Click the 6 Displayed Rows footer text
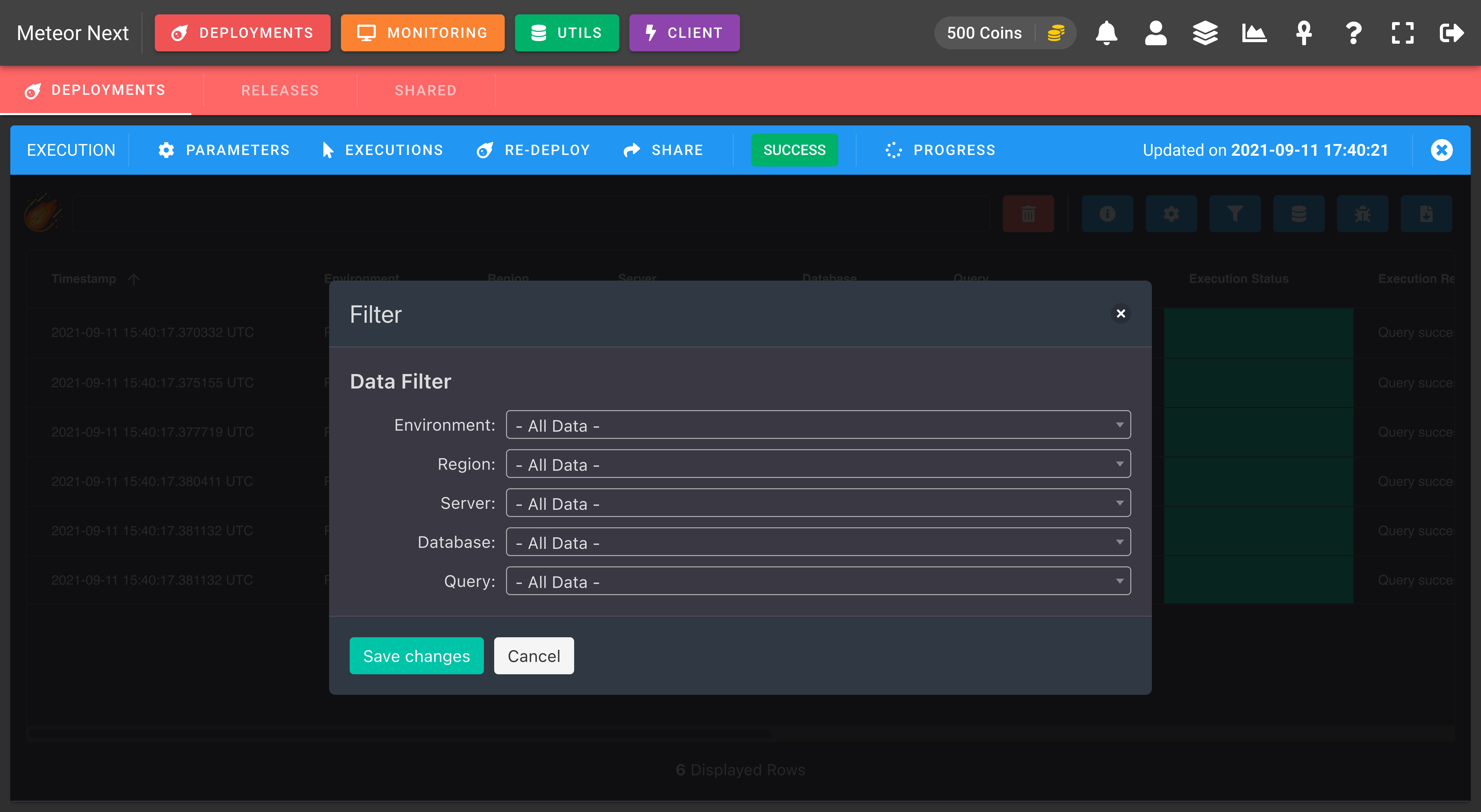1481x812 pixels. [740, 770]
